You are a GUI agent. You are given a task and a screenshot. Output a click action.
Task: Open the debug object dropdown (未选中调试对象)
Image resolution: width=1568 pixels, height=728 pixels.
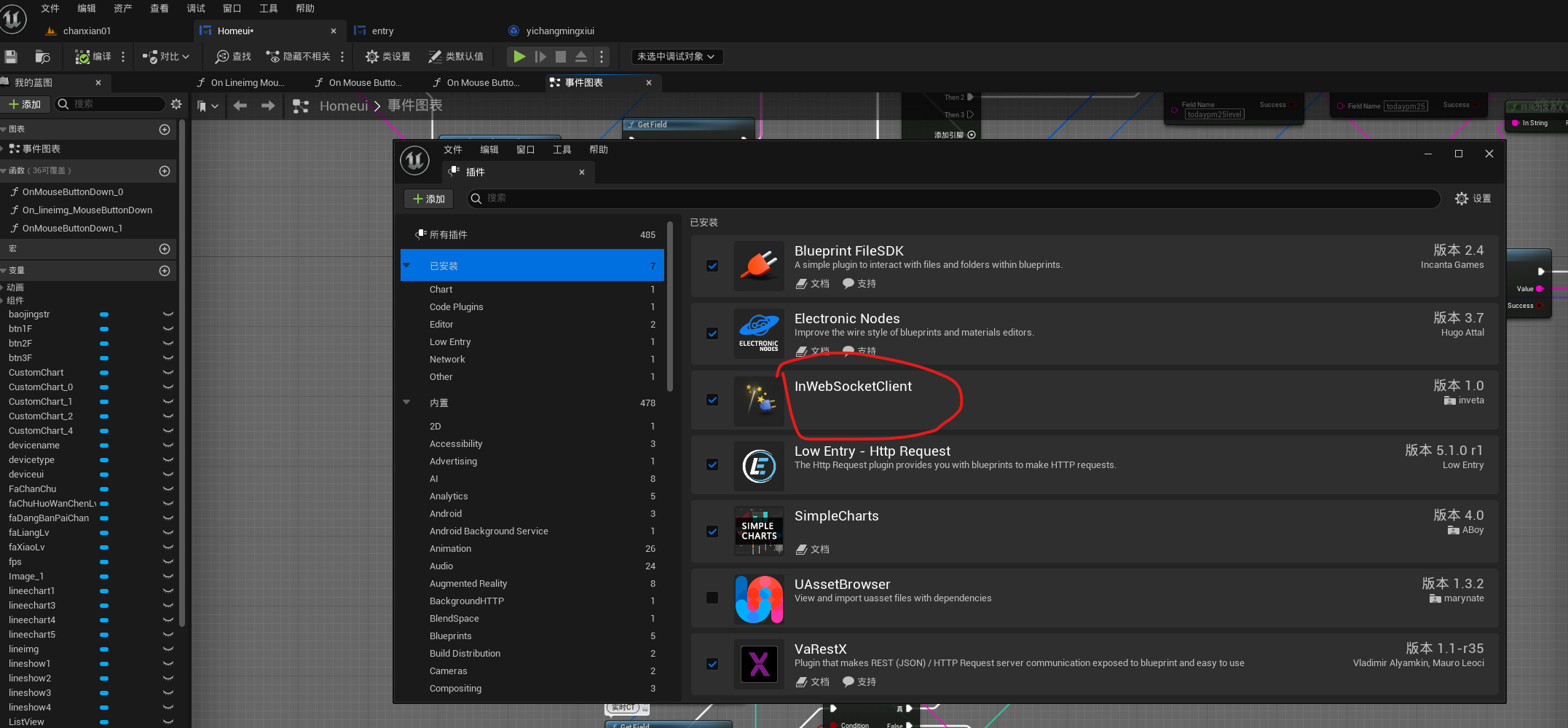[677, 57]
